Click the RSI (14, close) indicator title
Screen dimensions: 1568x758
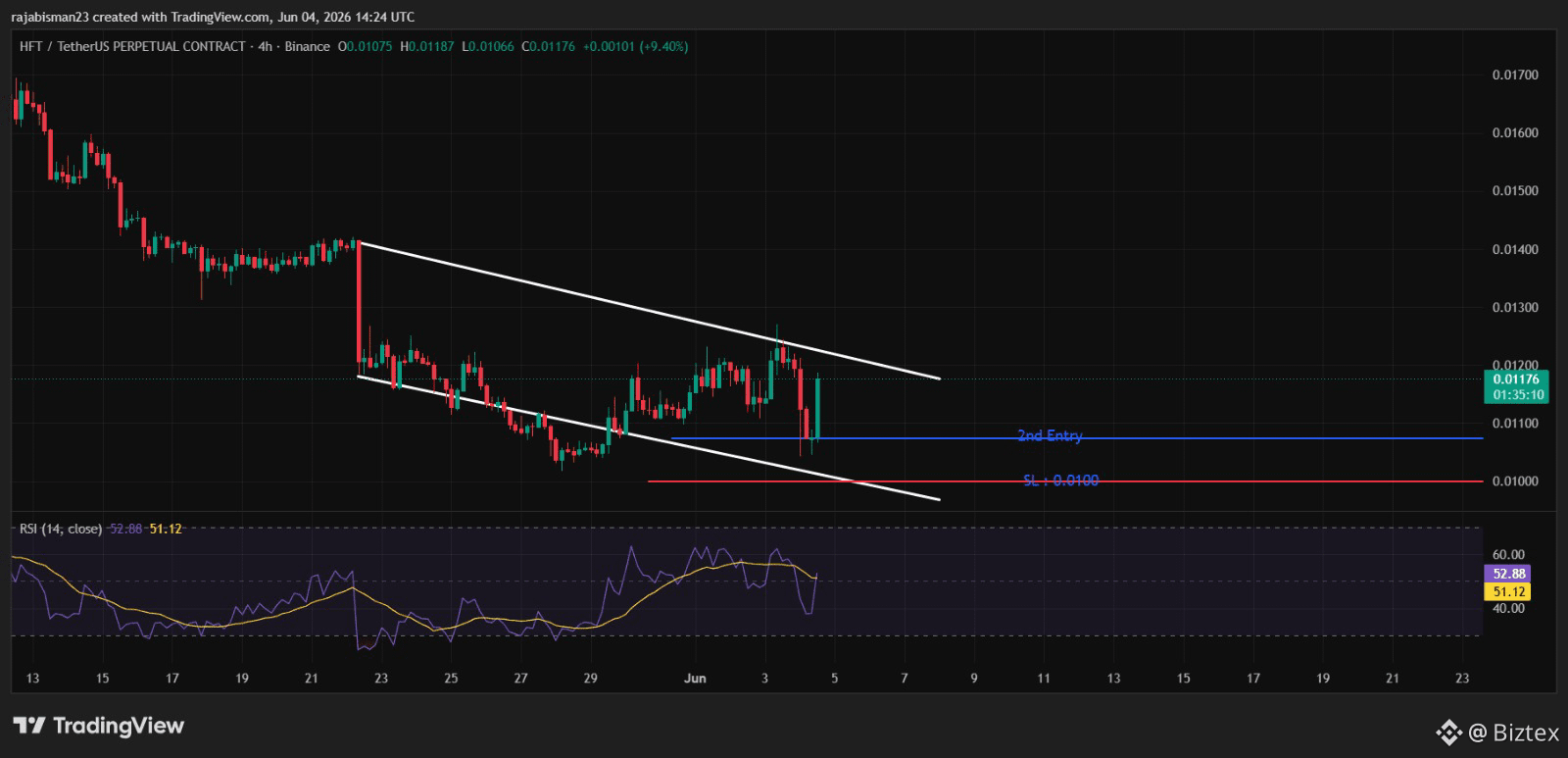pos(61,529)
